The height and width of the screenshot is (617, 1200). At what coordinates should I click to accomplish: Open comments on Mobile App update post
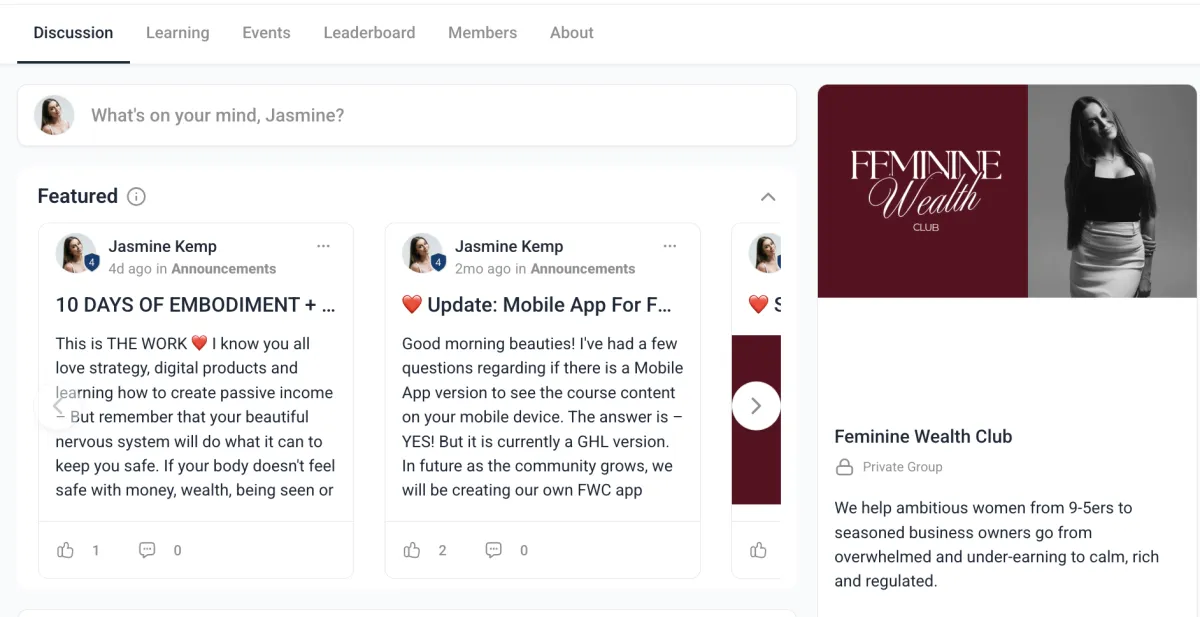tap(493, 550)
